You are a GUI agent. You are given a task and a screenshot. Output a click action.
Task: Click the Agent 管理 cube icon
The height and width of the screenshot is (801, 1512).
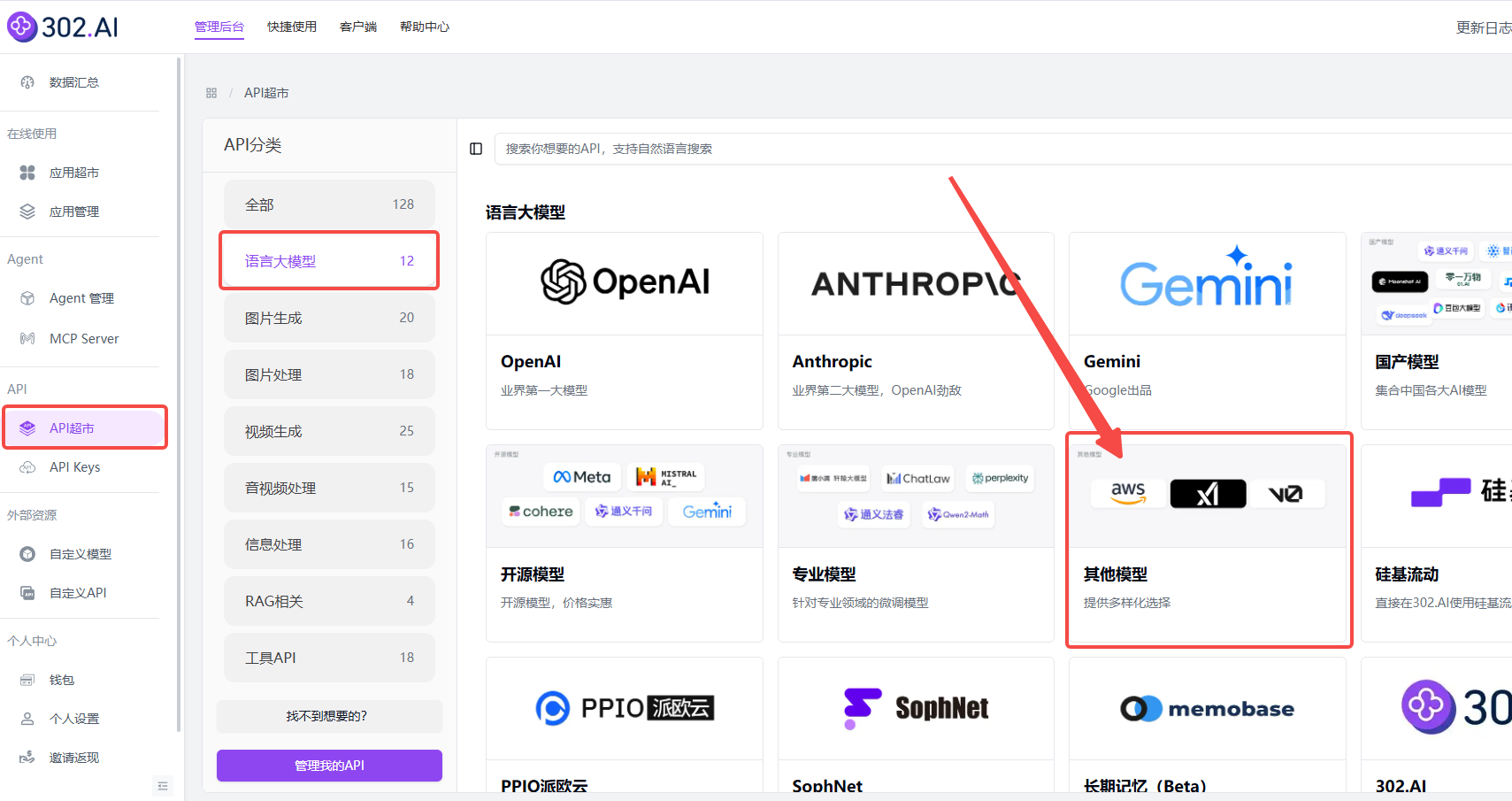click(27, 298)
